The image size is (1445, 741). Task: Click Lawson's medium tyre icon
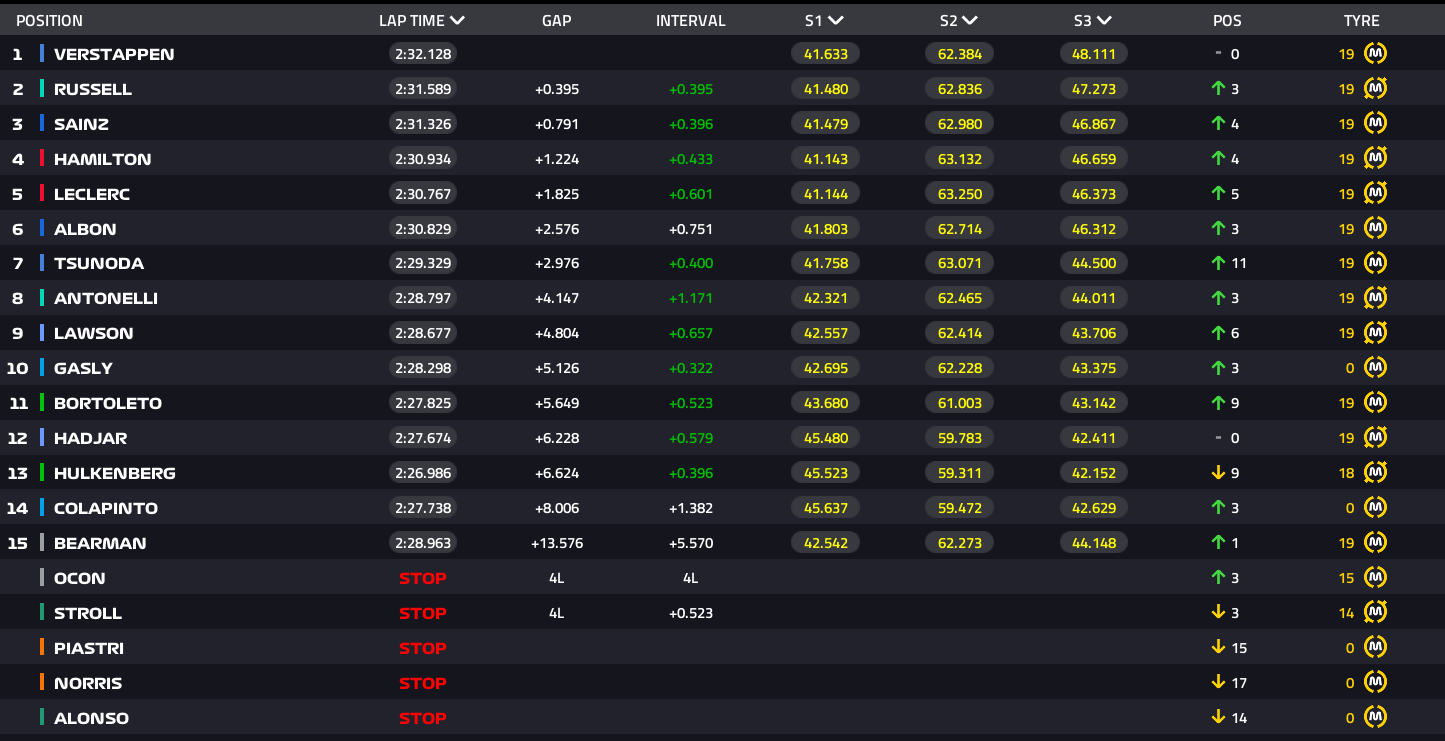point(1376,333)
